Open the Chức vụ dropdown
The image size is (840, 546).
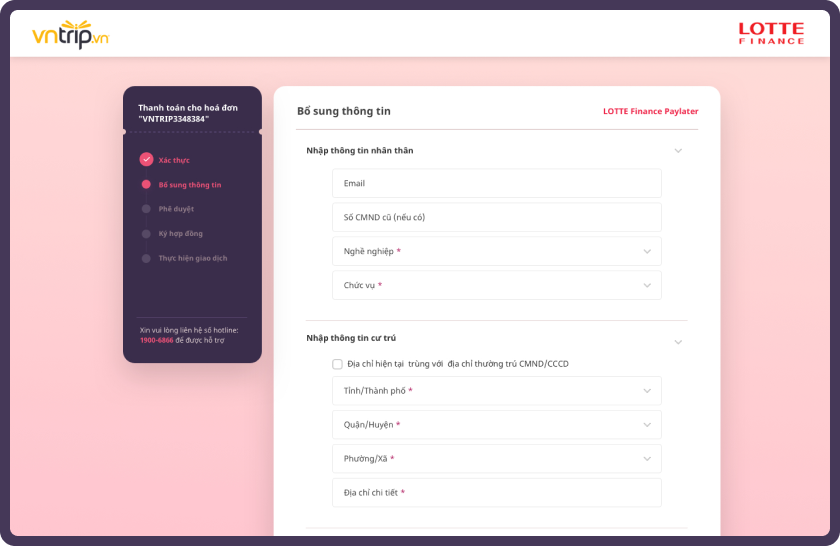497,285
